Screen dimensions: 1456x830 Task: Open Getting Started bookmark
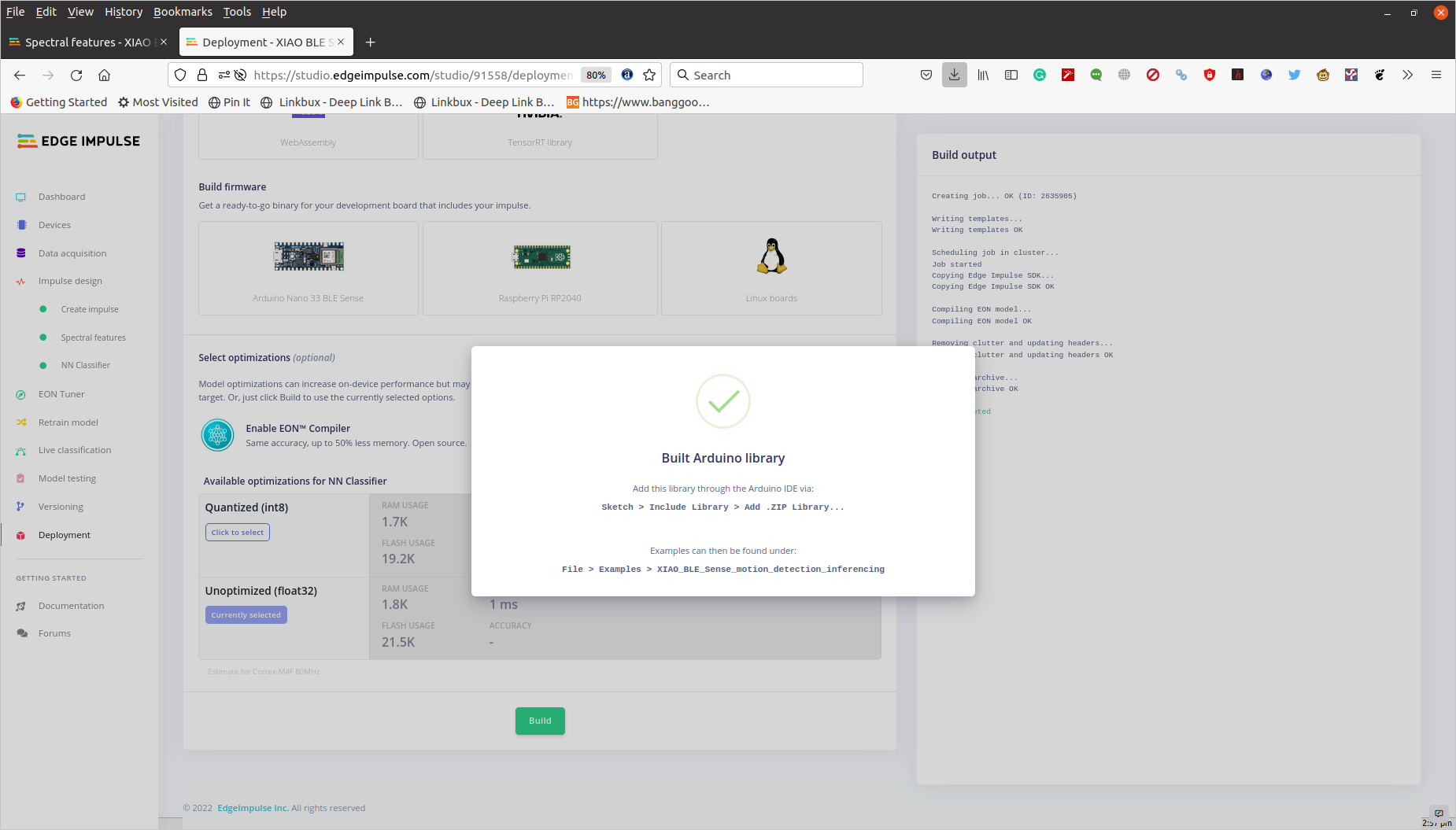(x=59, y=102)
